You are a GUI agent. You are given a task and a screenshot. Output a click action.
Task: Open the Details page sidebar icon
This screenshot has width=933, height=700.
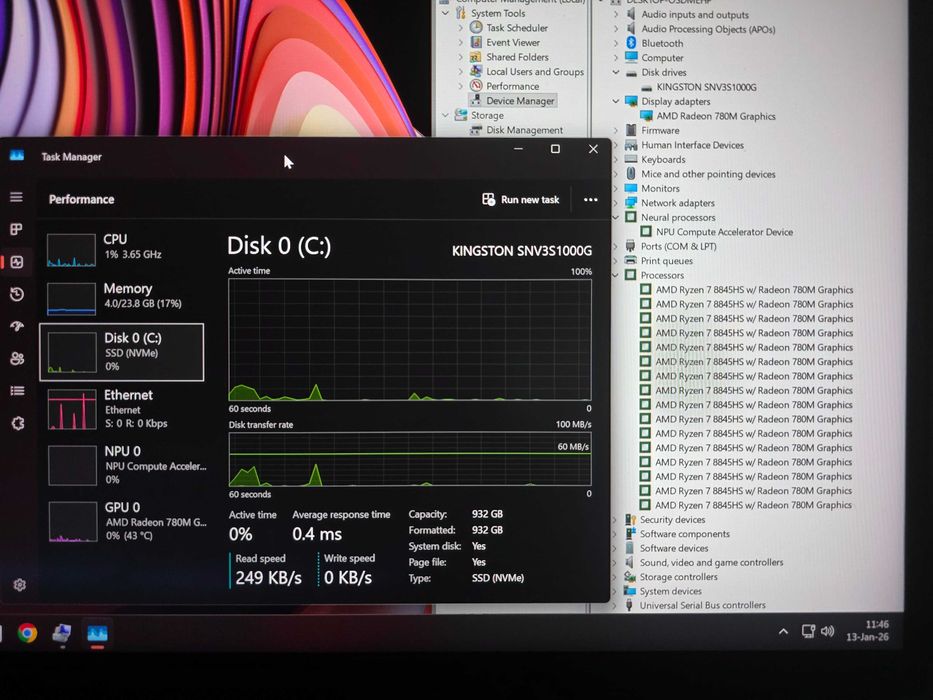[x=17, y=390]
